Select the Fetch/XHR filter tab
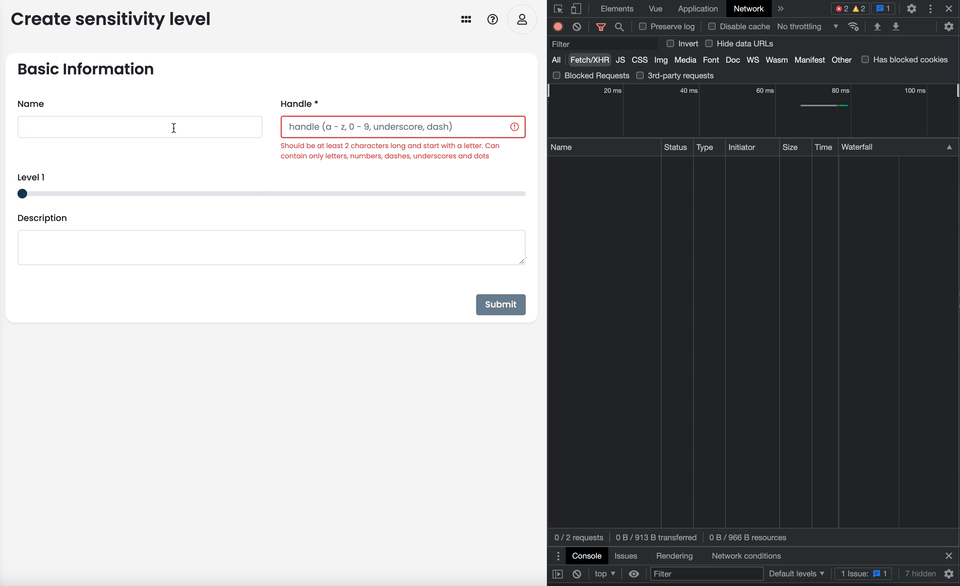Image resolution: width=960 pixels, height=586 pixels. pyautogui.click(x=590, y=60)
